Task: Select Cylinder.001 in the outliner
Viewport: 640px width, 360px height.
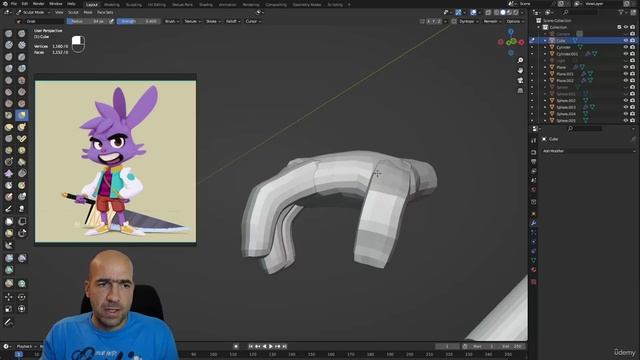Action: click(567, 54)
